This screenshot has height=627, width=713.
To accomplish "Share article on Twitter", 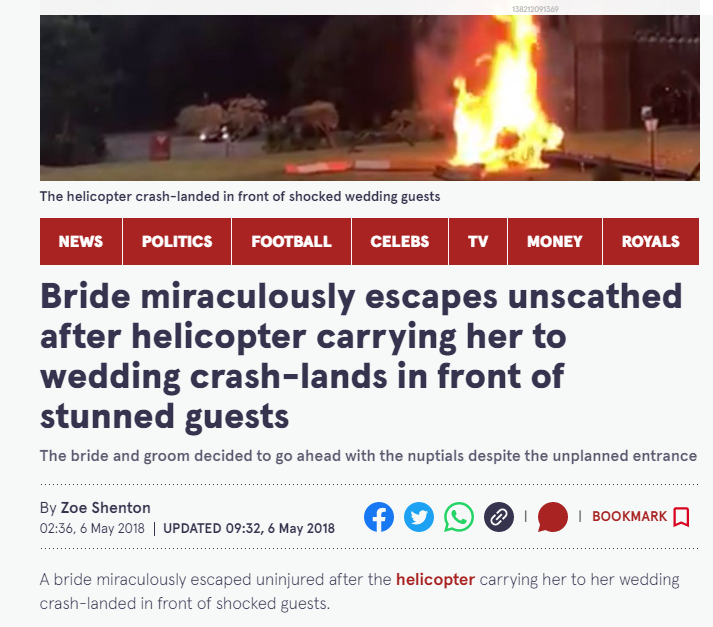I will (419, 517).
